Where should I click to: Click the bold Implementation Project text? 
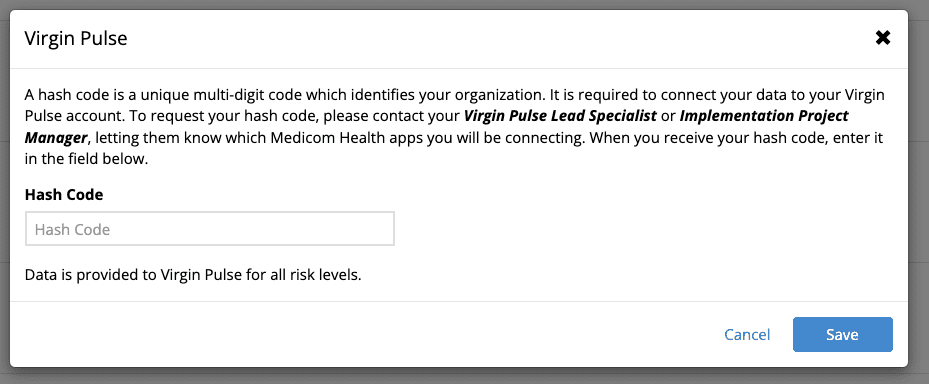764,116
